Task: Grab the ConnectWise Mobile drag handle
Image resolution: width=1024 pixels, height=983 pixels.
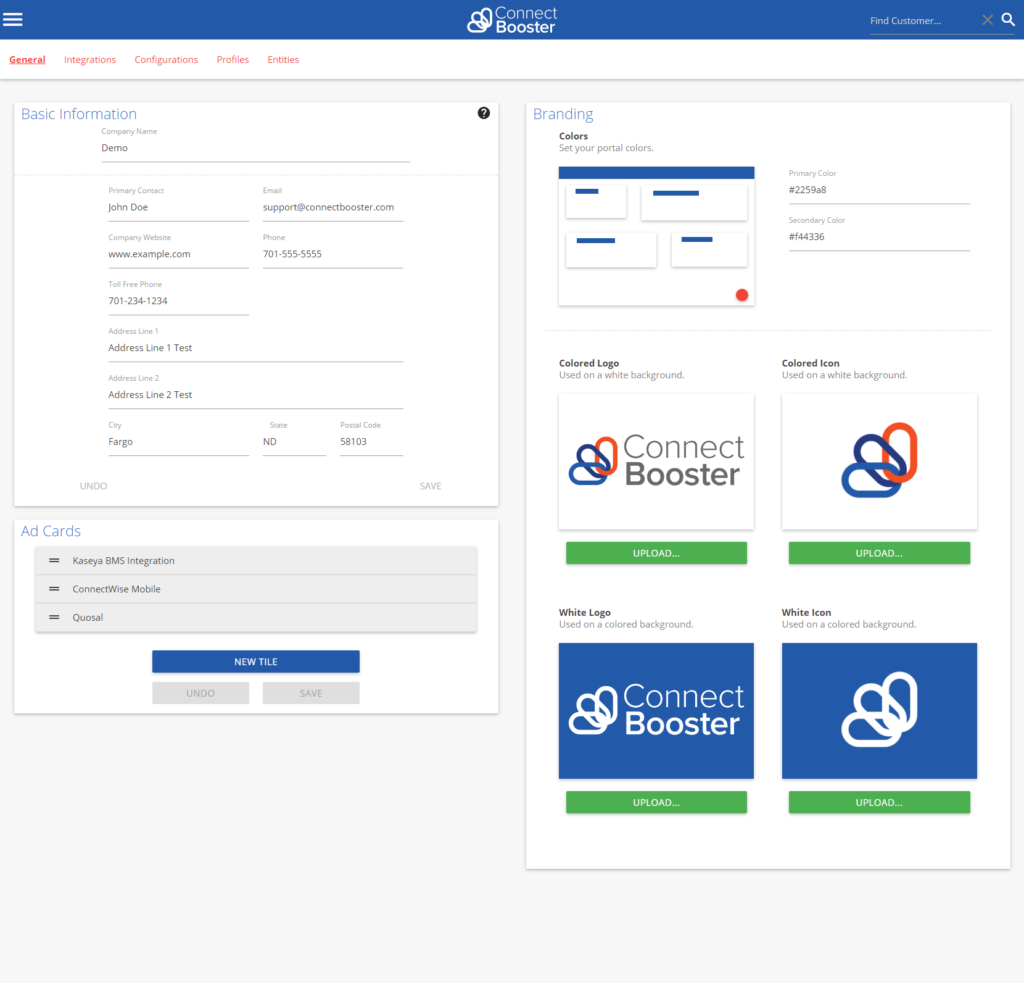Action: pos(54,589)
